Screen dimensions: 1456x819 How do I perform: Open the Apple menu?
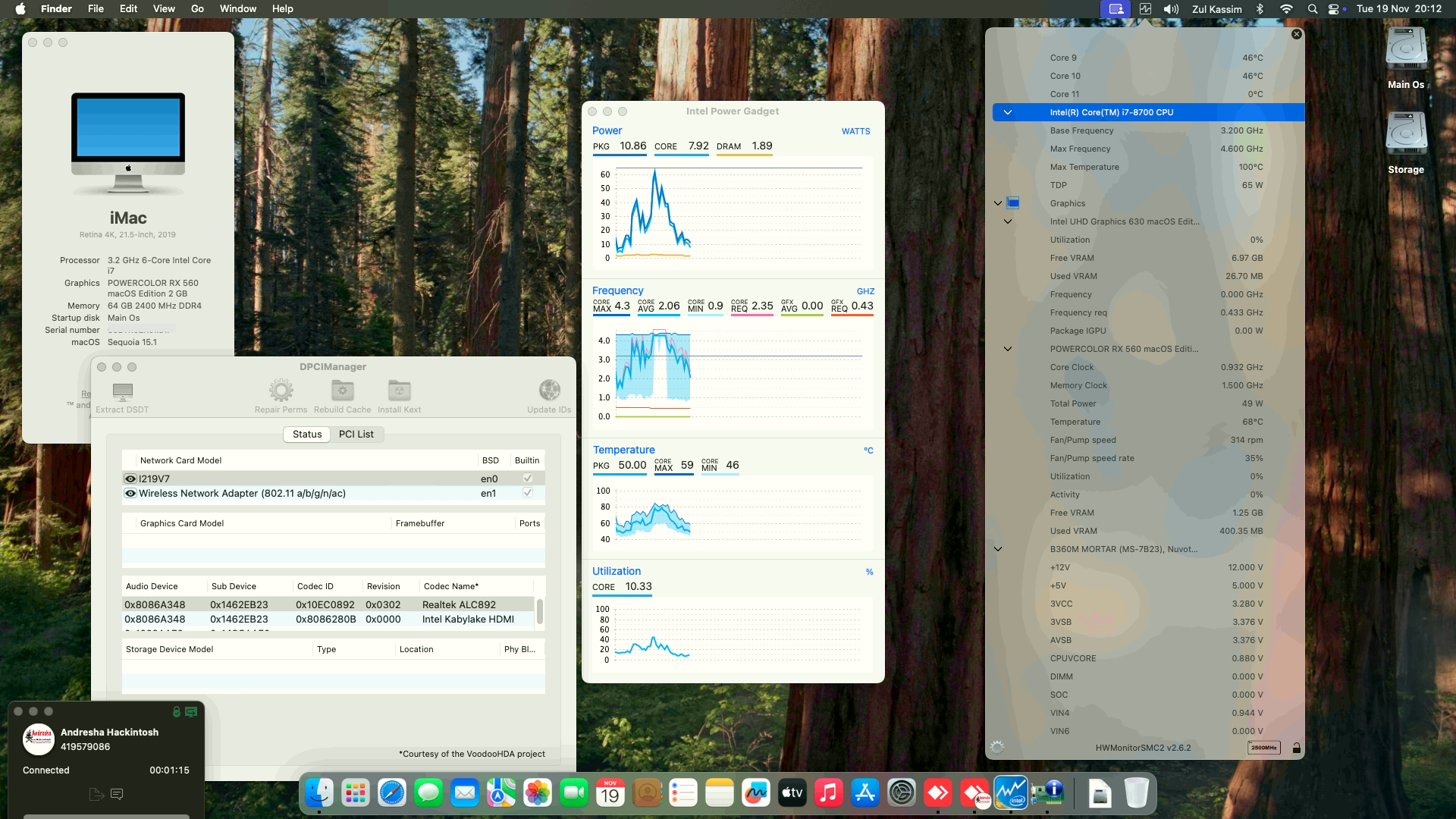[x=20, y=9]
